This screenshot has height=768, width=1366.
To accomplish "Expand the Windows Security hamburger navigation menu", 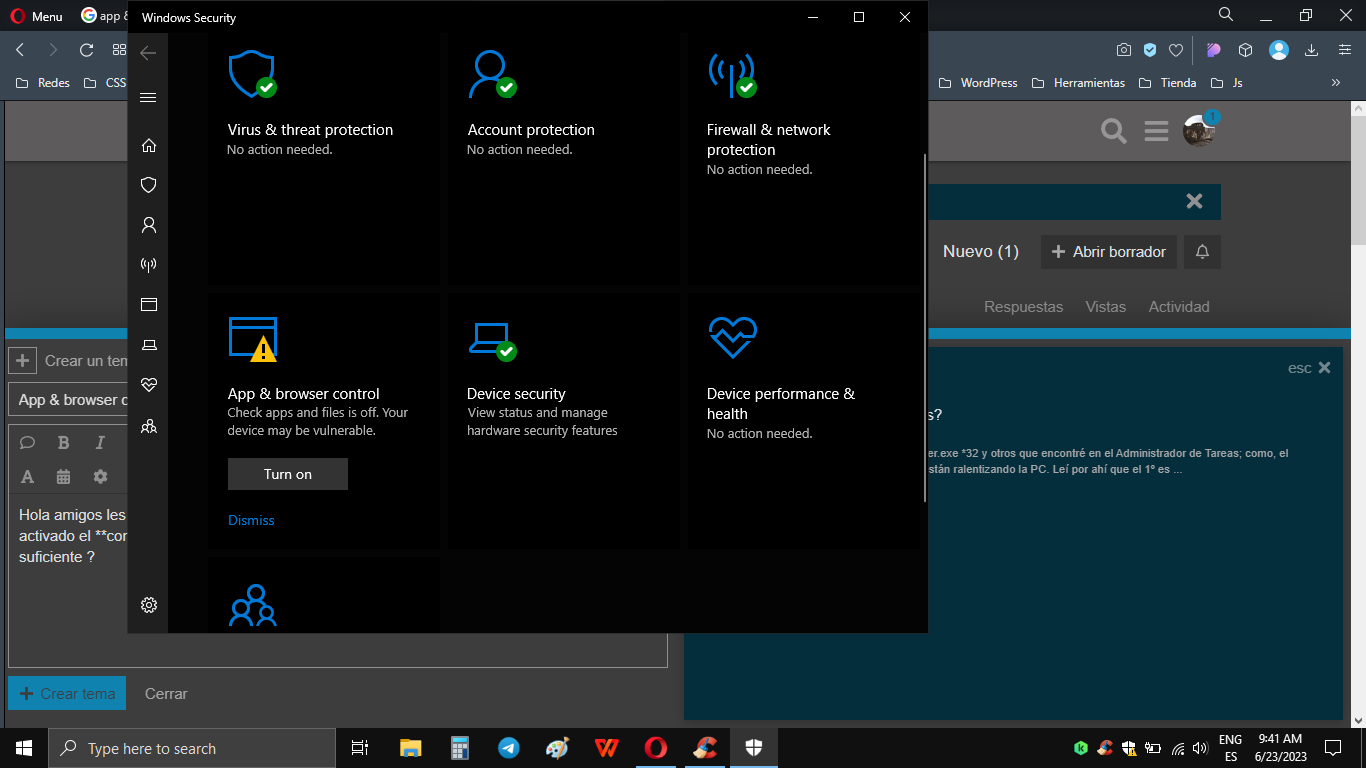I will point(148,97).
